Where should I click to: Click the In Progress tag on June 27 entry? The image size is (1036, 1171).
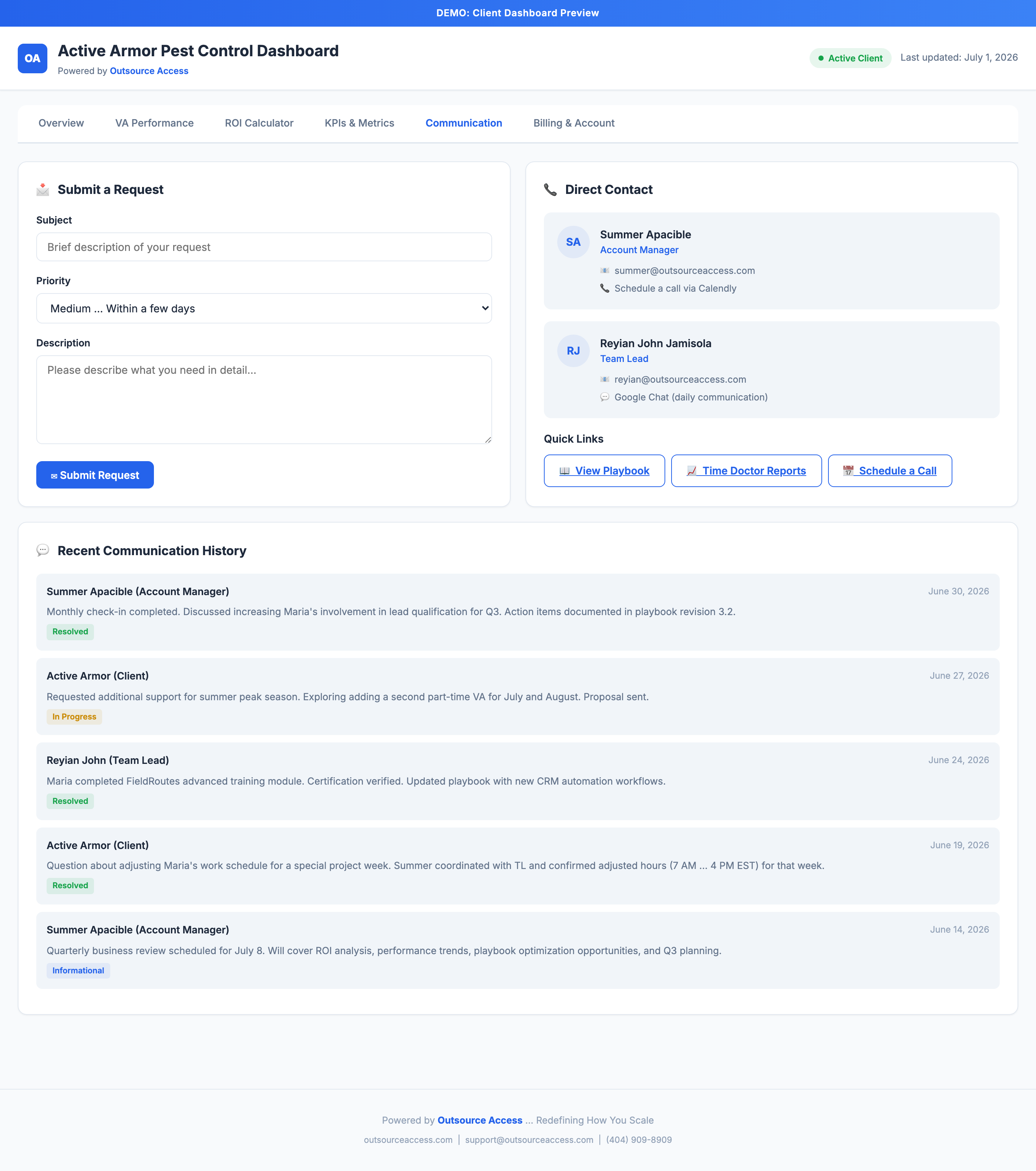pyautogui.click(x=74, y=717)
